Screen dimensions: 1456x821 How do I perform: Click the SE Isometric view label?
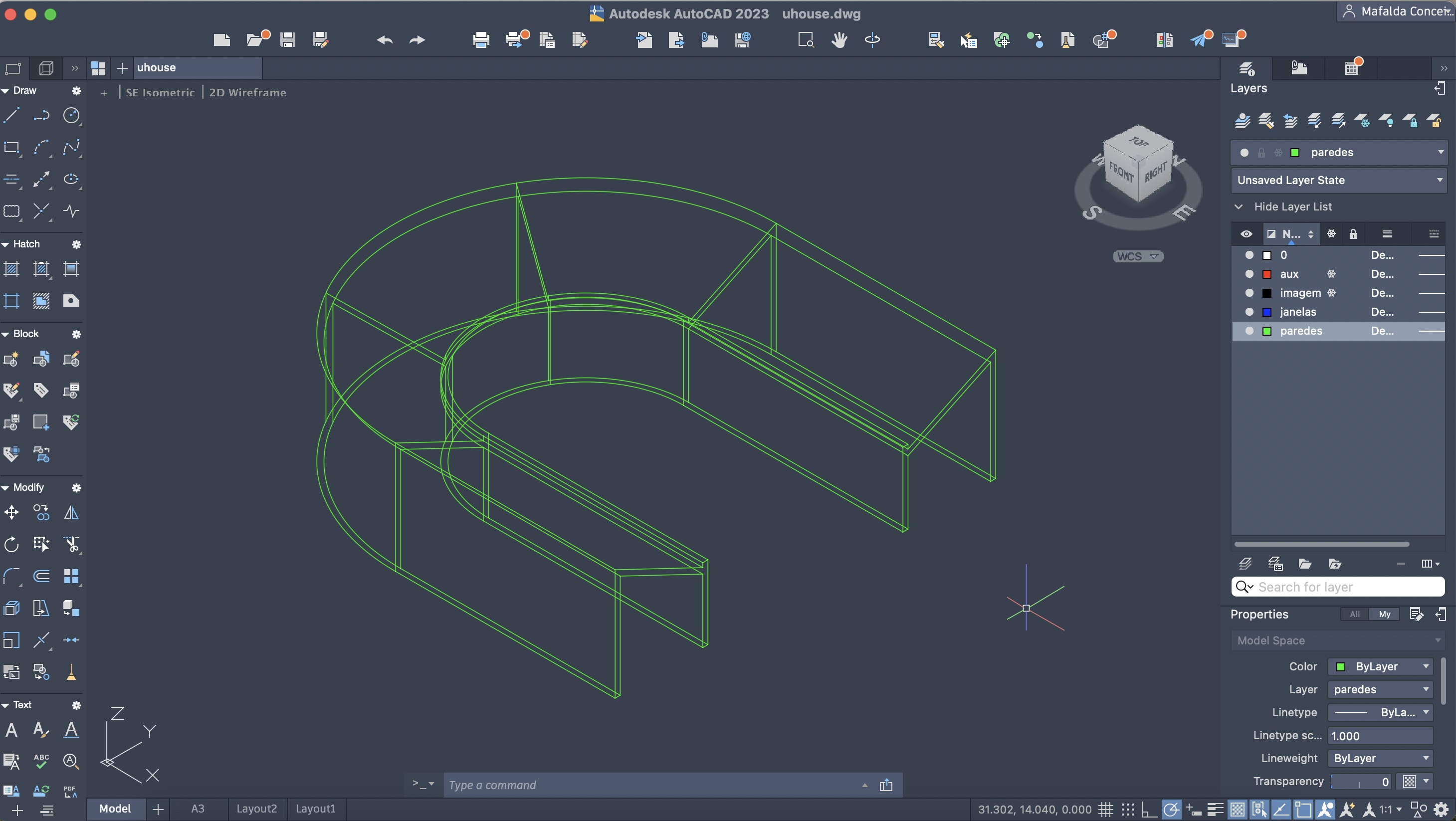point(160,93)
